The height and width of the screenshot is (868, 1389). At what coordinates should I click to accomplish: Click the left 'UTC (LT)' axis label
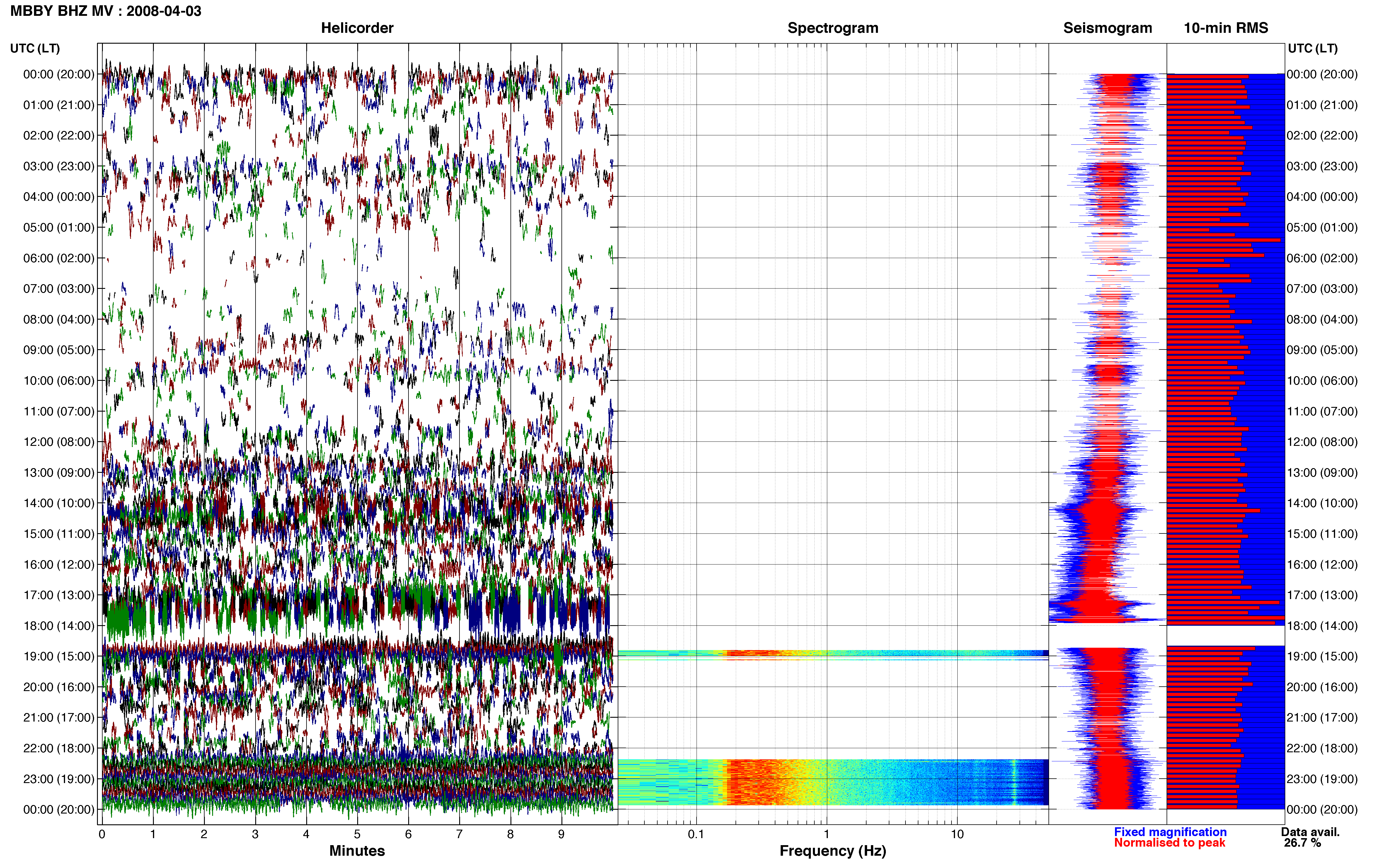[x=35, y=49]
